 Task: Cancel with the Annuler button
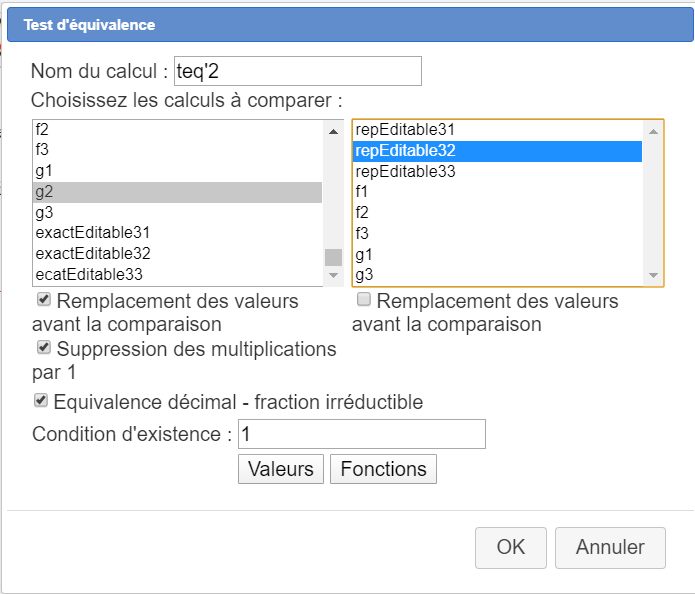[610, 547]
